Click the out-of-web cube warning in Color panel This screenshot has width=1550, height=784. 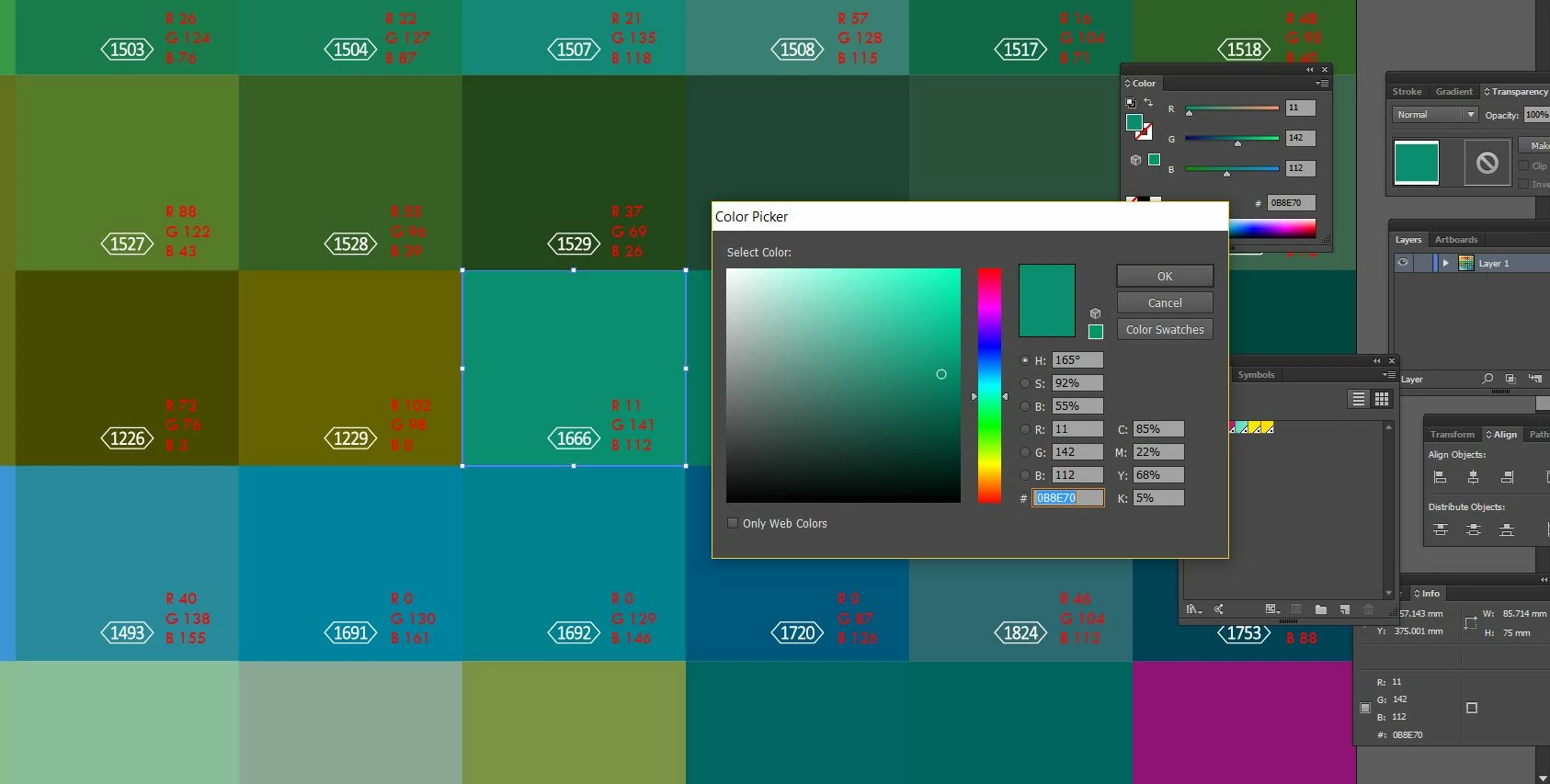(1136, 160)
